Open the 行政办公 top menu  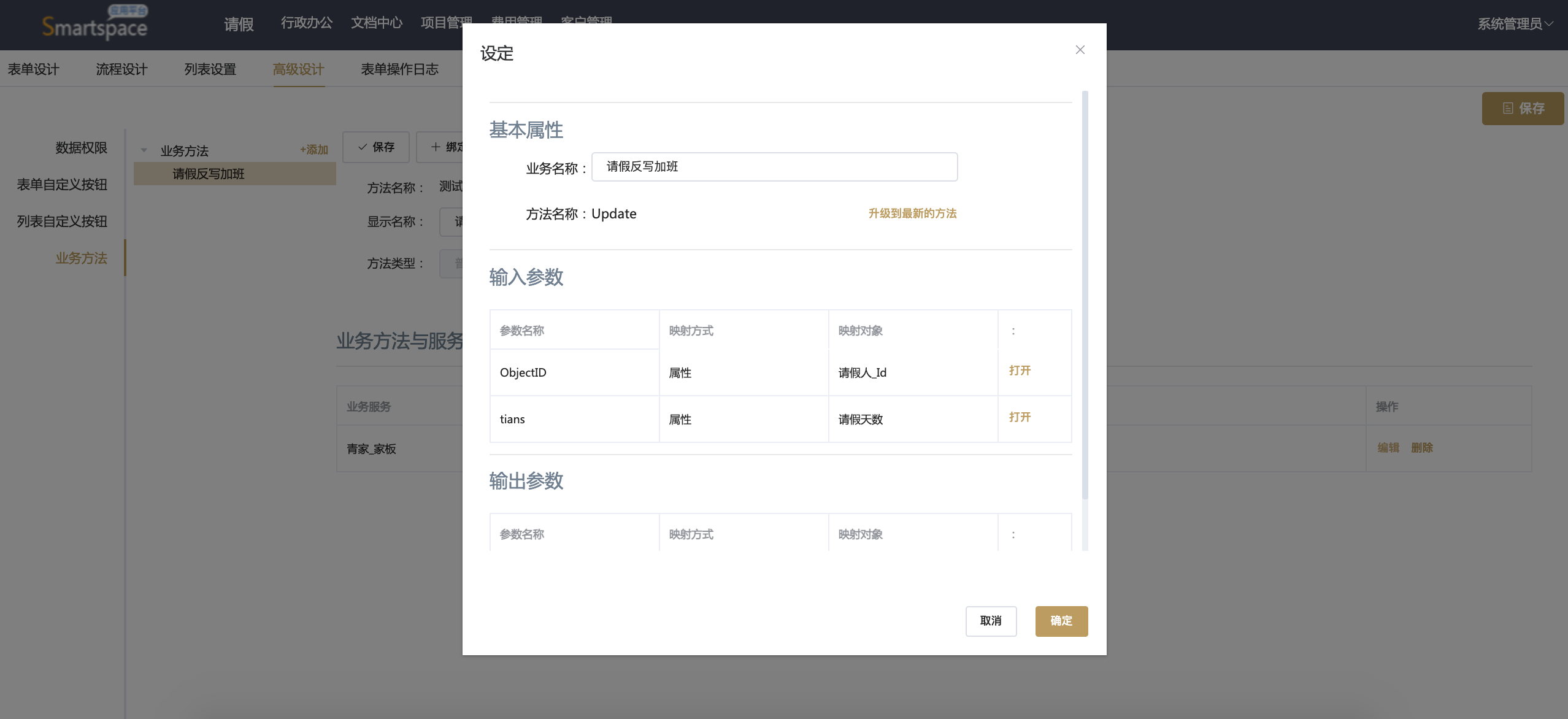(x=307, y=23)
